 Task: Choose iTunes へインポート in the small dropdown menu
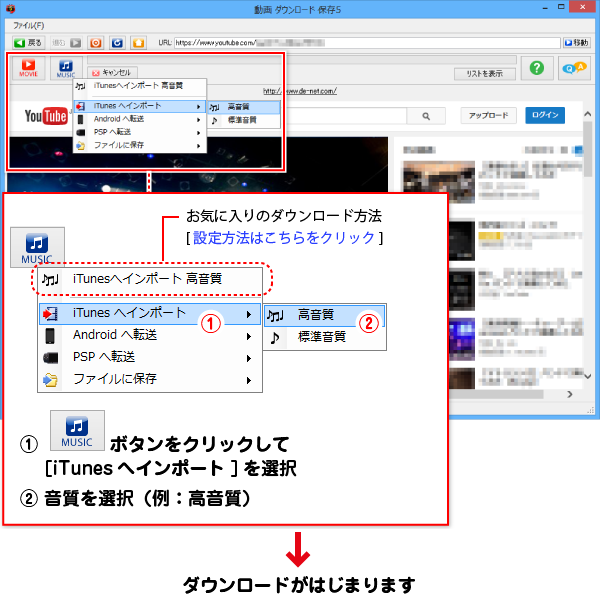pos(140,106)
